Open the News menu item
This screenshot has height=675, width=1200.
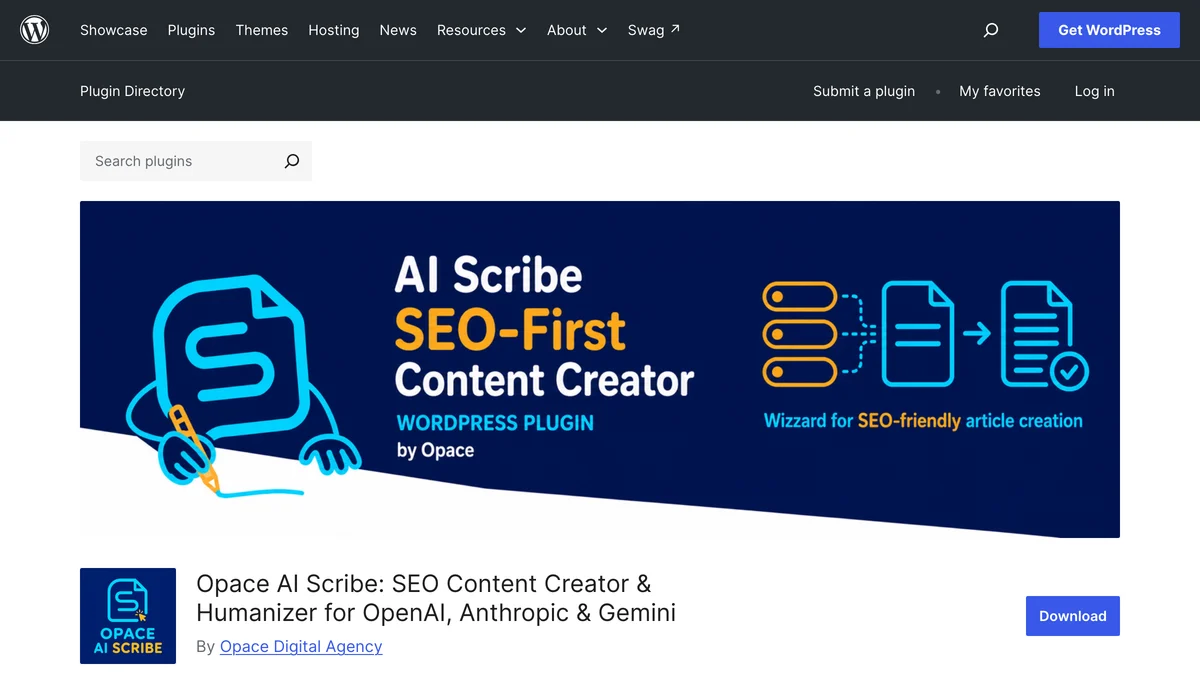tap(398, 30)
